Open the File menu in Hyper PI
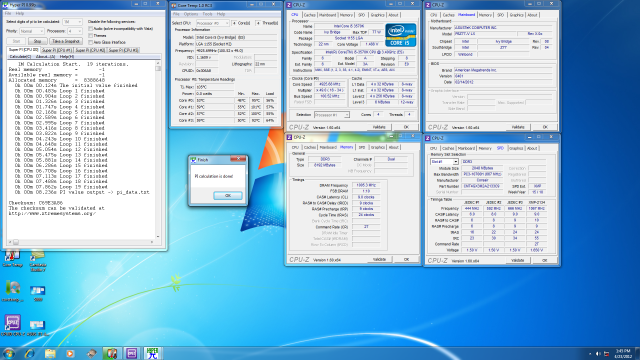This screenshot has height=360, width=640. coord(8,13)
